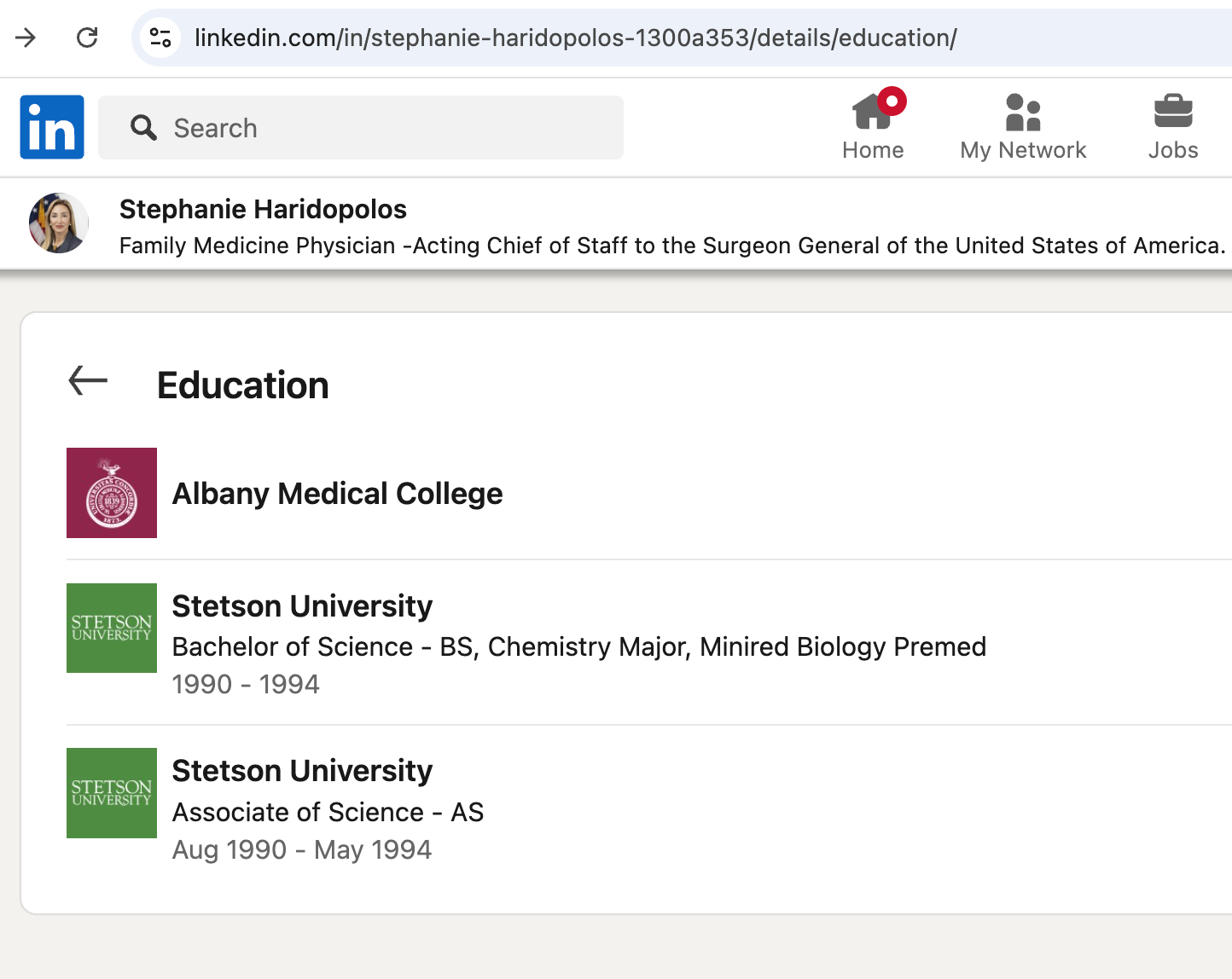Open the Stephanie Haridopolos name link

[x=263, y=209]
